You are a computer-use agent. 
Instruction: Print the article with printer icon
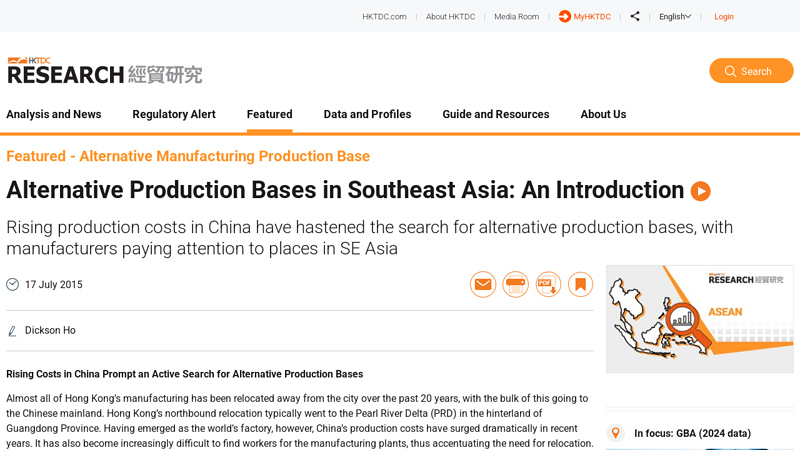pos(515,284)
